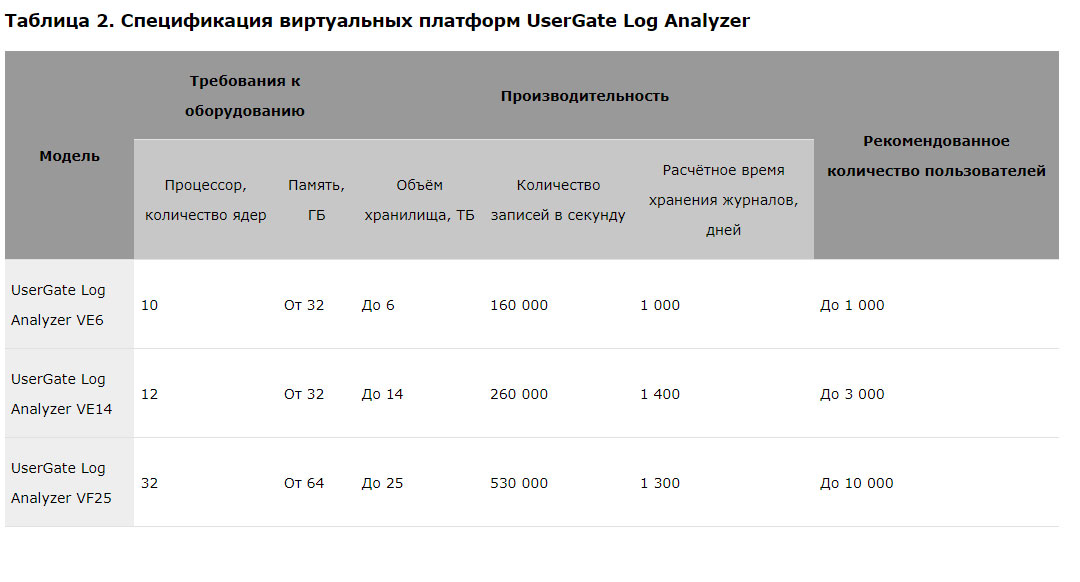
Task: Click memory value 'От 64' in VF25 row
Action: click(x=304, y=482)
